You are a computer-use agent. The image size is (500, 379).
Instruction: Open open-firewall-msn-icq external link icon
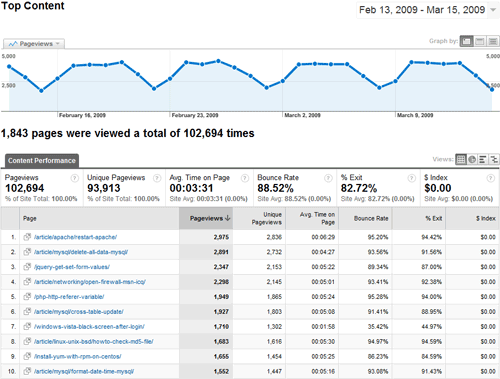[27, 282]
